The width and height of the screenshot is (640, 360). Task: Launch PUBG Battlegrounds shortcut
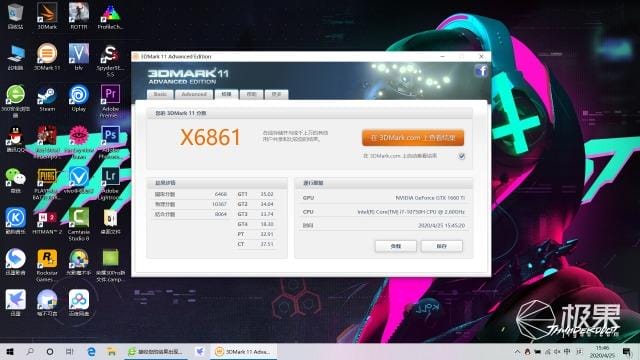click(x=47, y=184)
